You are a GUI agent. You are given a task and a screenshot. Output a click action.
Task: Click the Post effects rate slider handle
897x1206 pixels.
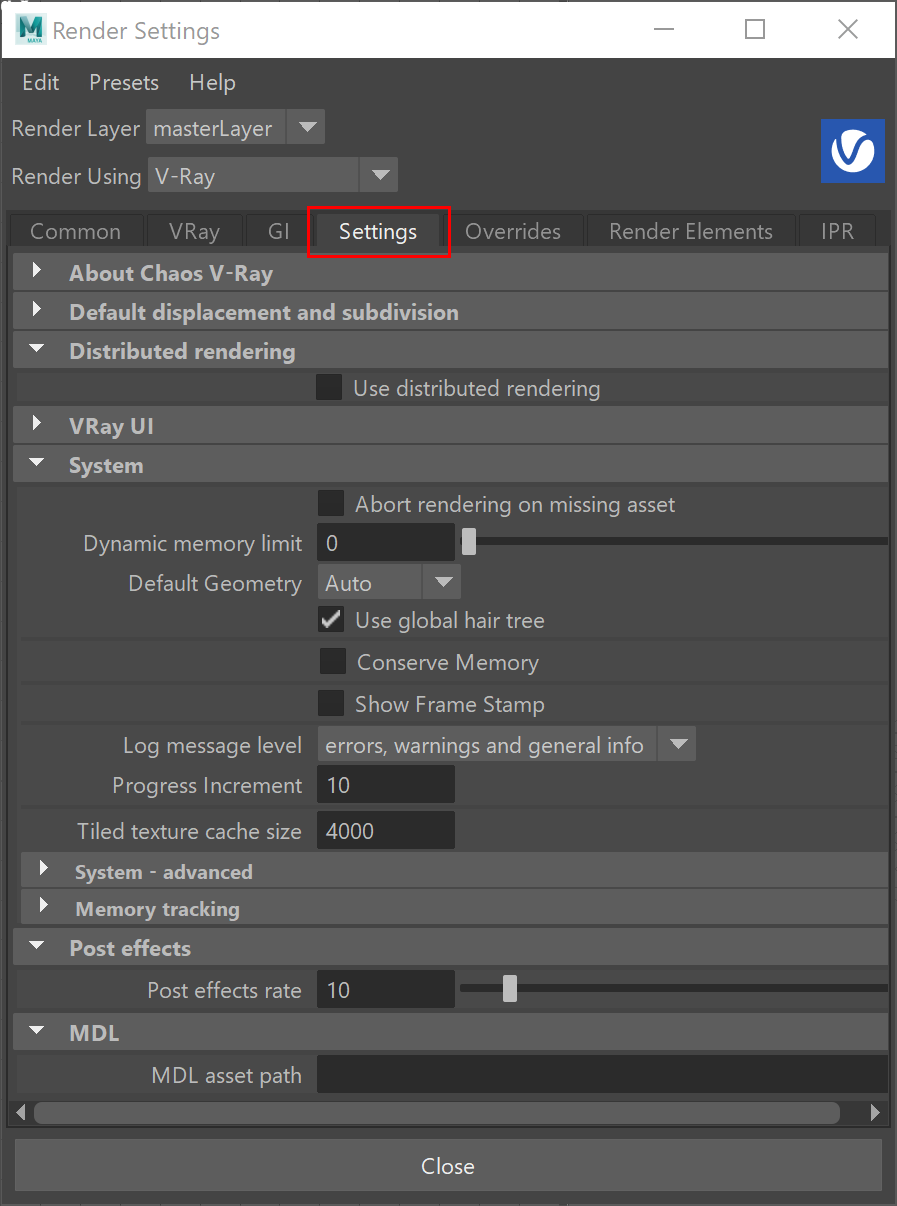click(x=510, y=989)
